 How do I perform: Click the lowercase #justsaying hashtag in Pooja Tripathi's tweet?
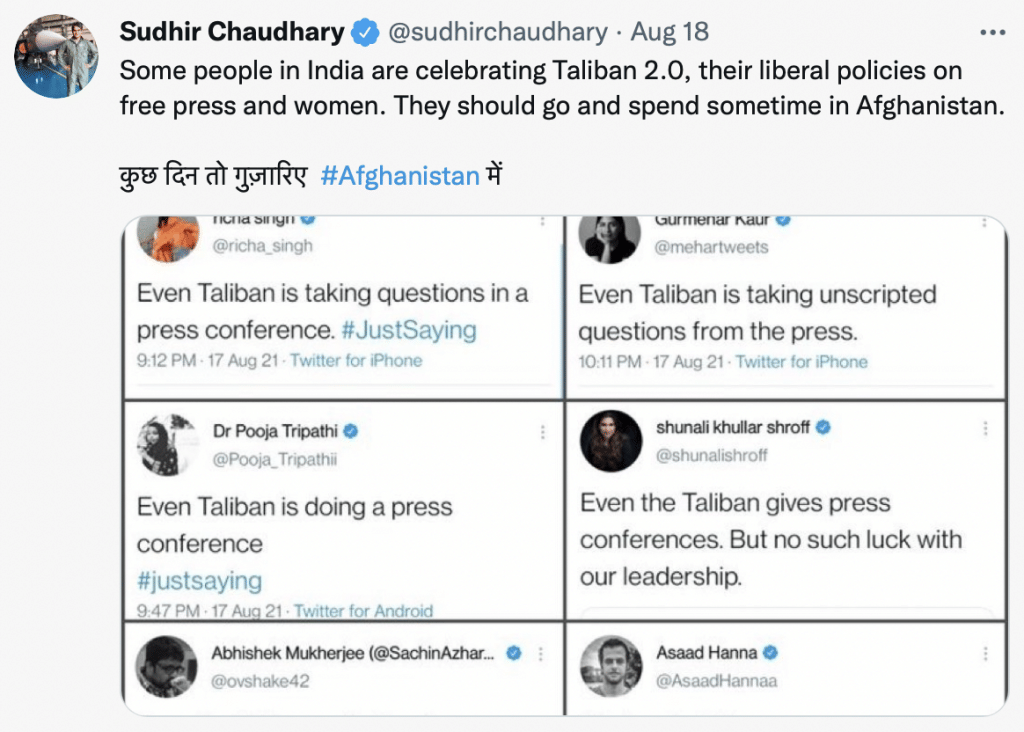coord(199,580)
